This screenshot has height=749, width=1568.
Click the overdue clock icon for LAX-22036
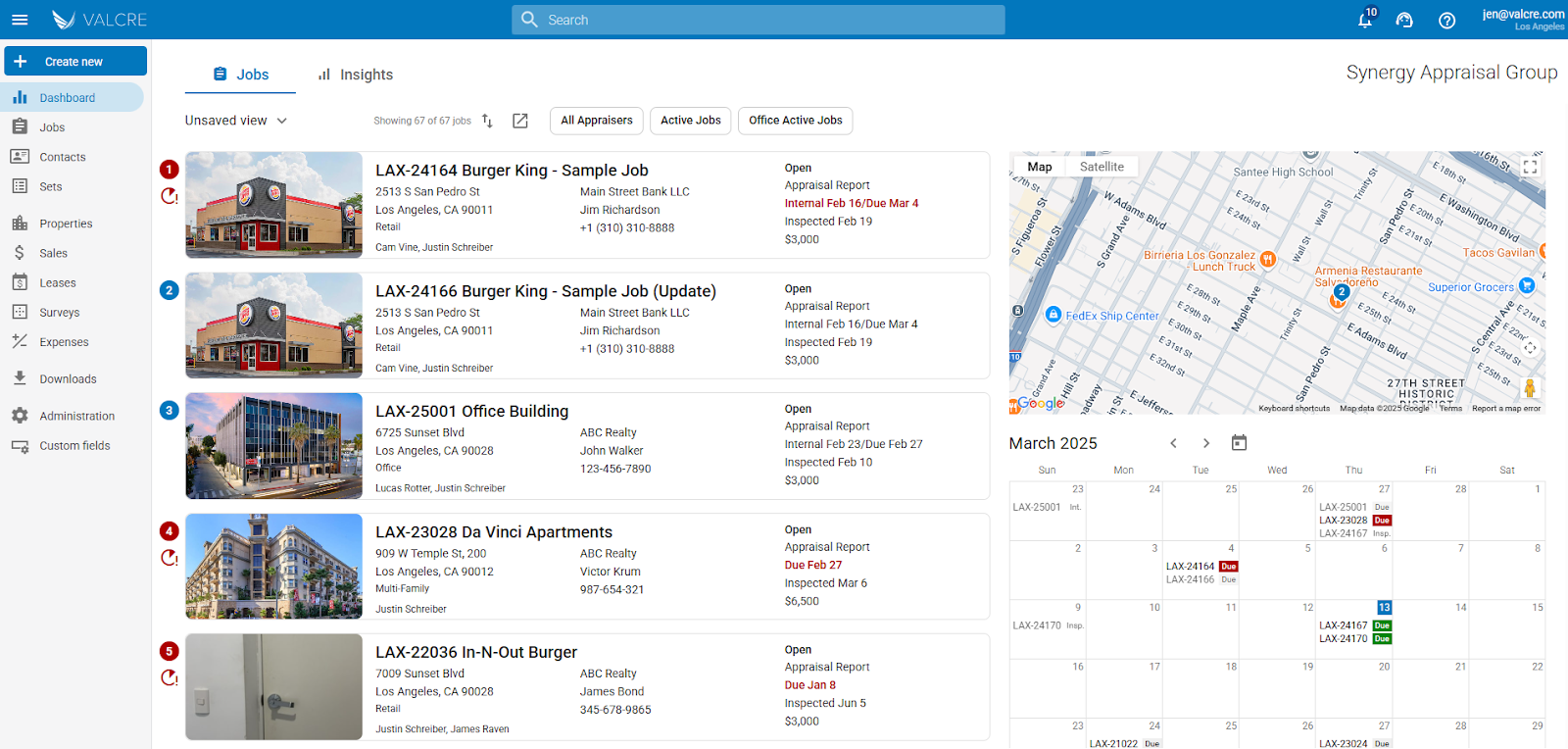[x=170, y=677]
